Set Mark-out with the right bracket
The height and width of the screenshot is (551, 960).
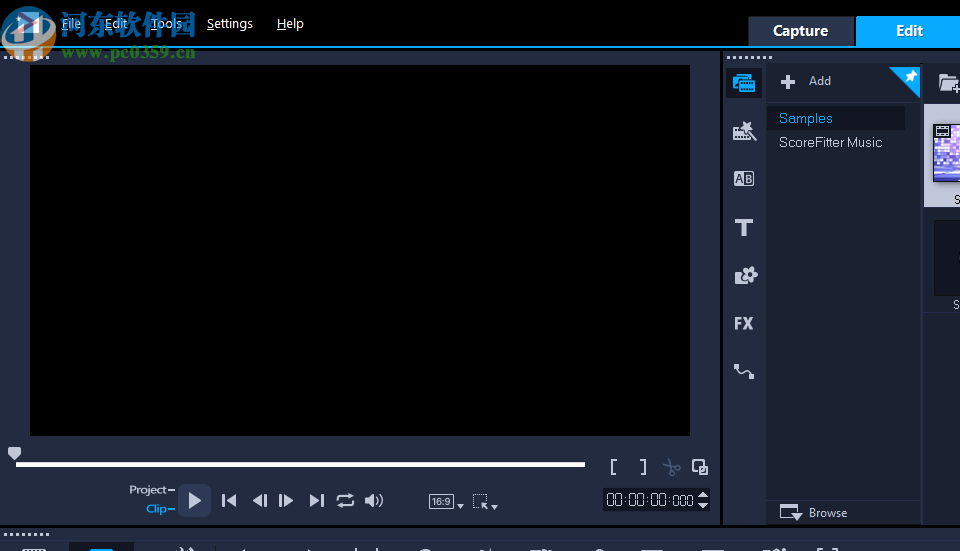click(643, 467)
